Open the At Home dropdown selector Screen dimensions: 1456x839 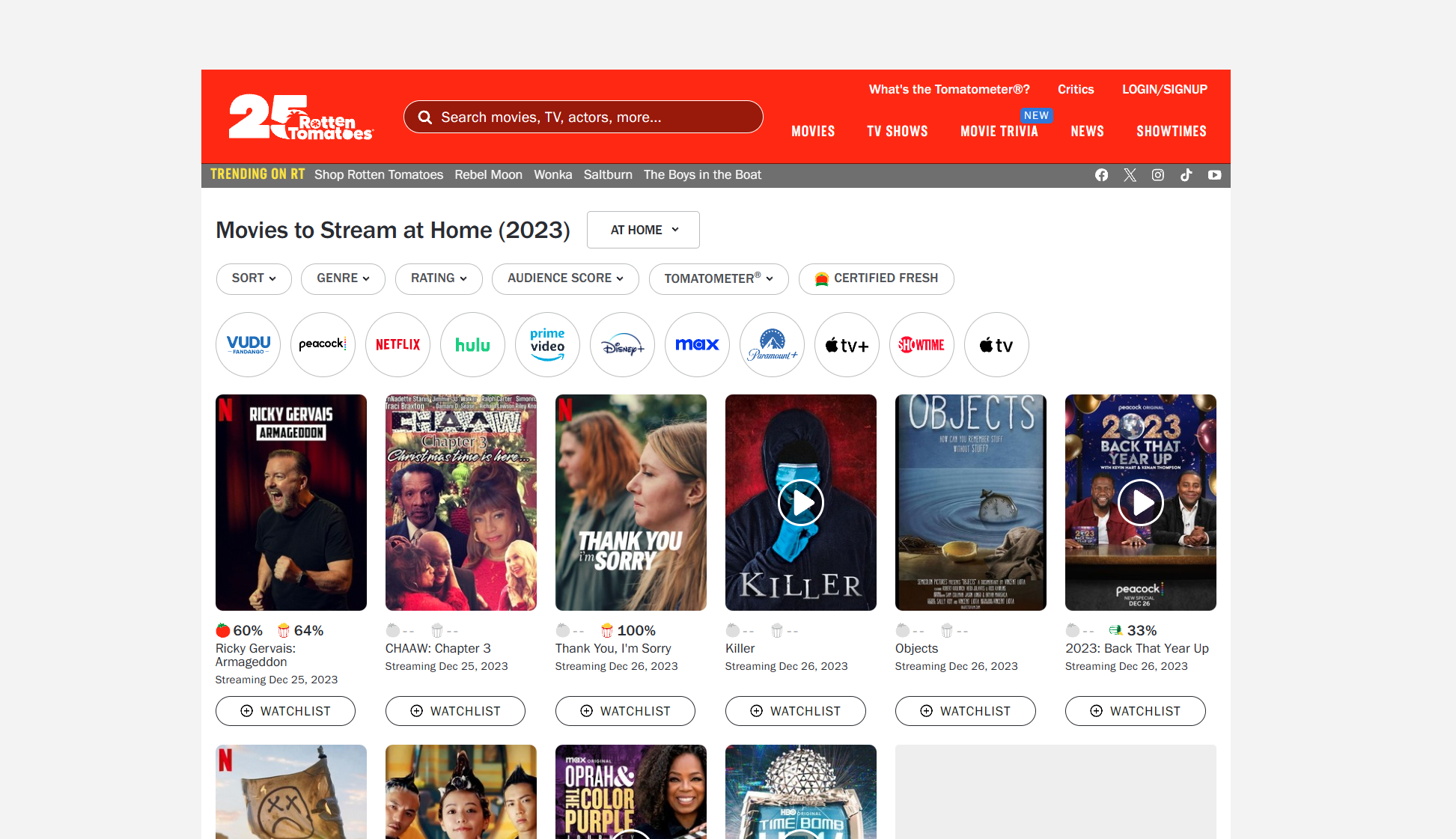643,230
